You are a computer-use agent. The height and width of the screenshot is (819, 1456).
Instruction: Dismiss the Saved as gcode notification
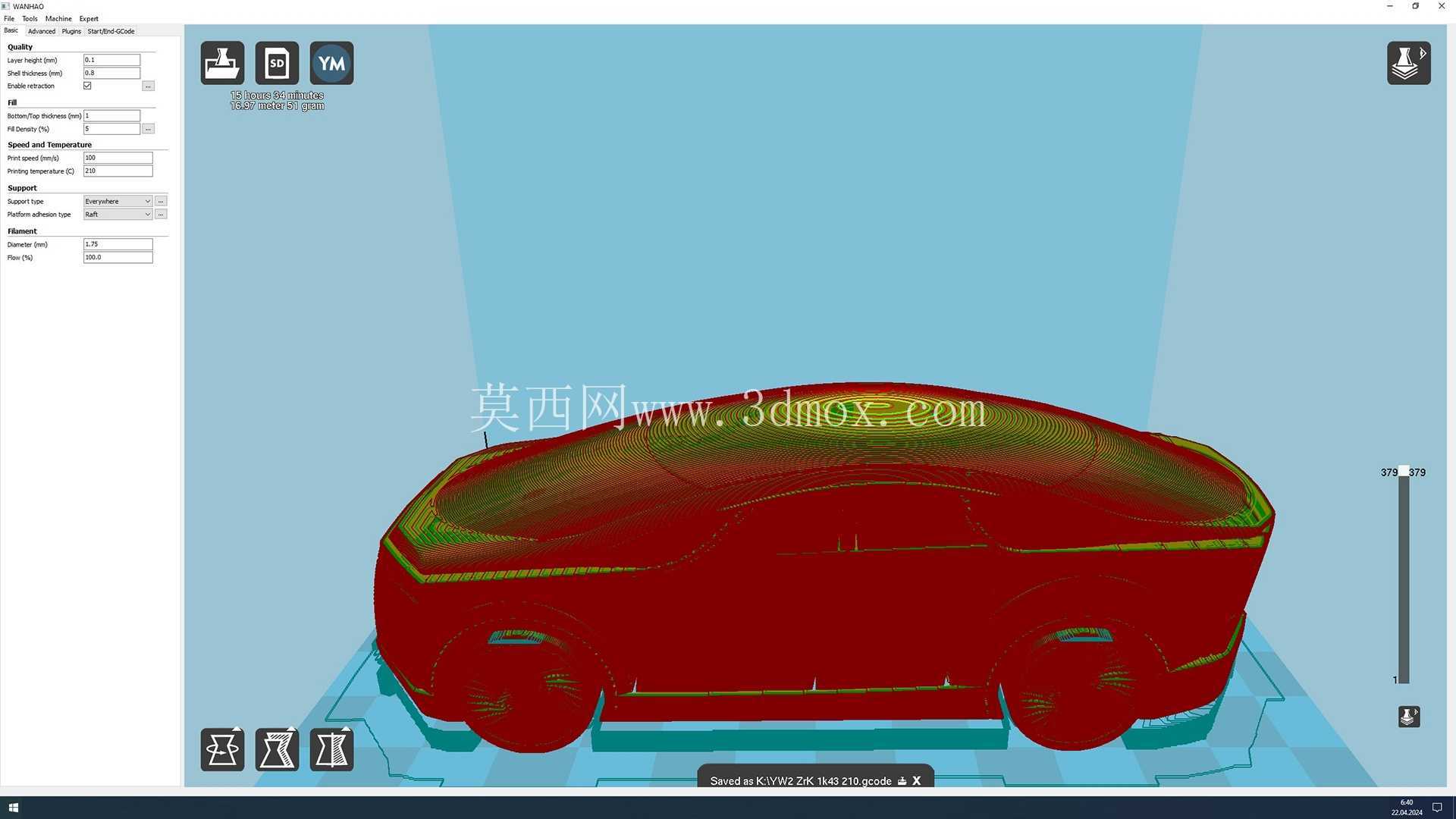click(x=917, y=781)
